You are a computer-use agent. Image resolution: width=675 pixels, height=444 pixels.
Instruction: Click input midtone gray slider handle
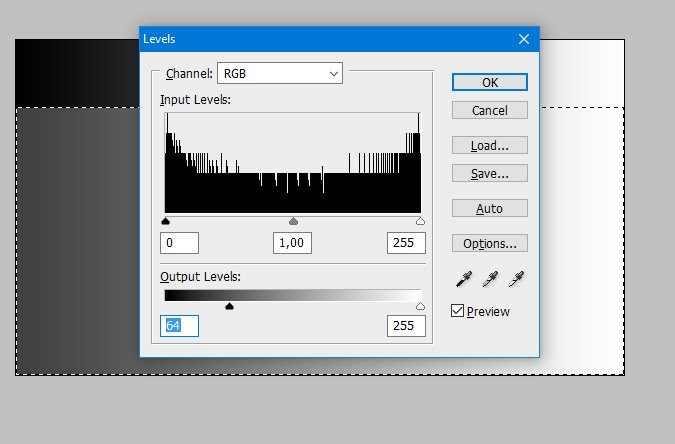click(293, 221)
